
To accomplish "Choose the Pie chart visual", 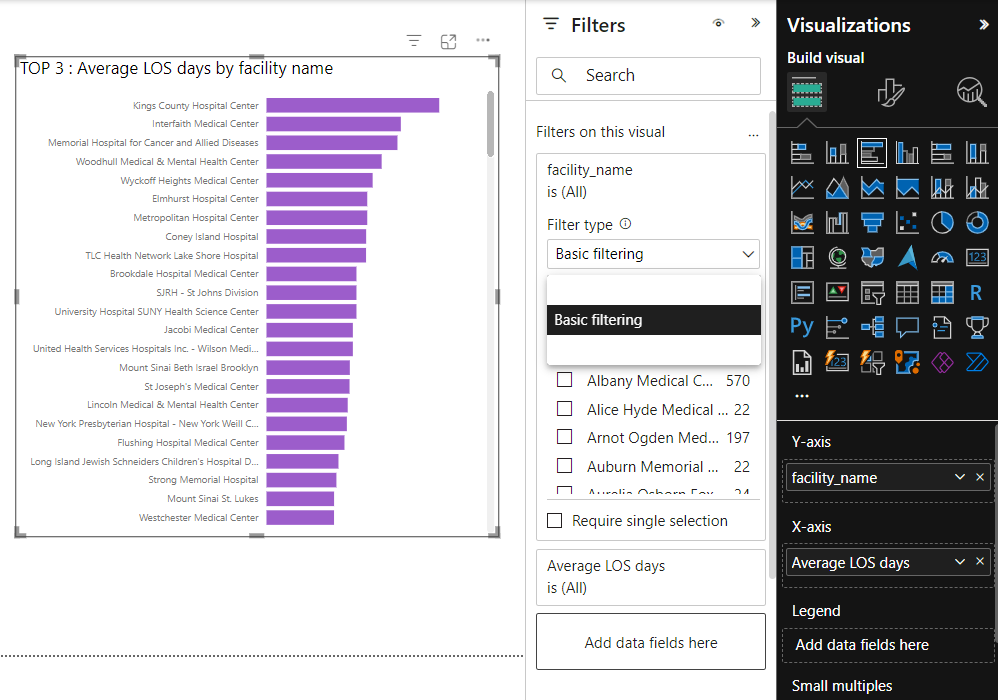I will (x=942, y=223).
